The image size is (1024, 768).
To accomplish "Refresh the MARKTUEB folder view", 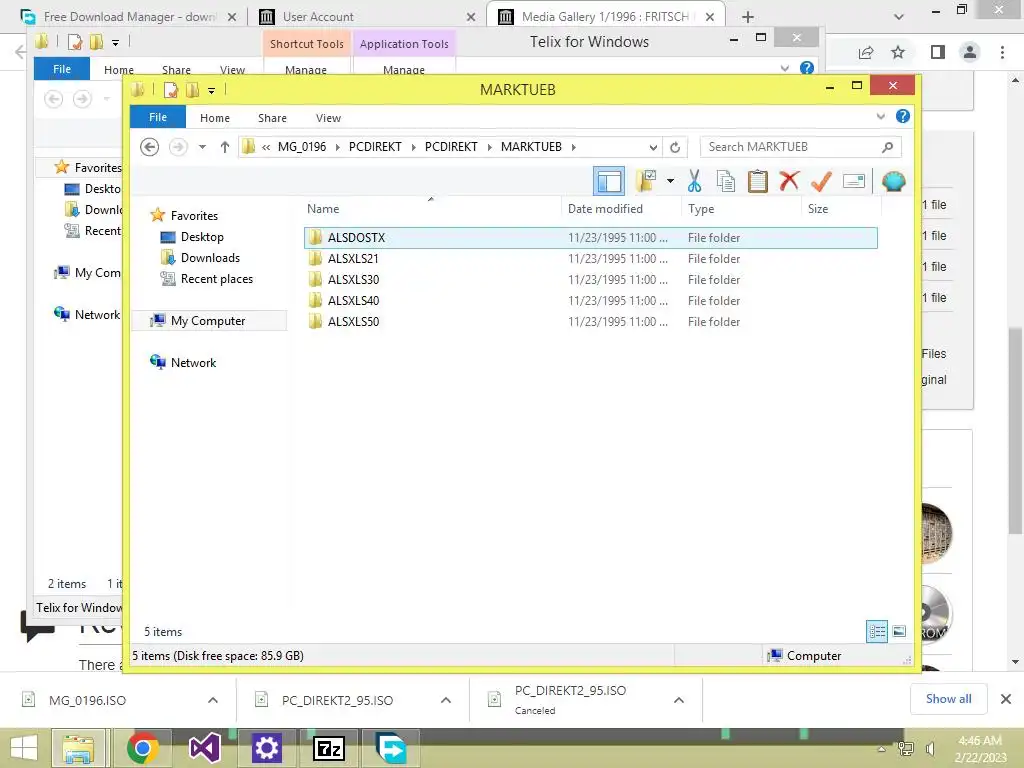I will (x=675, y=147).
